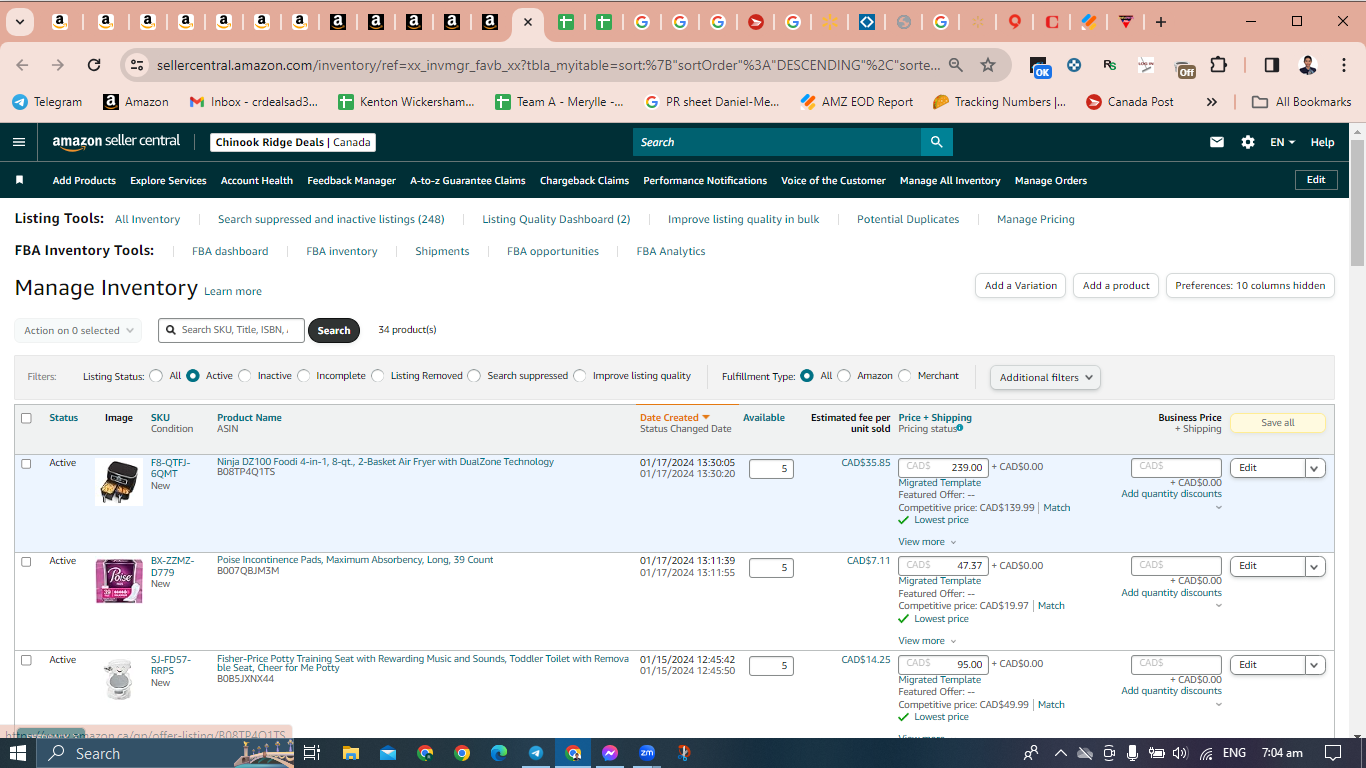Open Manage All Inventory in the nav bar
Image resolution: width=1366 pixels, height=768 pixels.
[x=950, y=181]
